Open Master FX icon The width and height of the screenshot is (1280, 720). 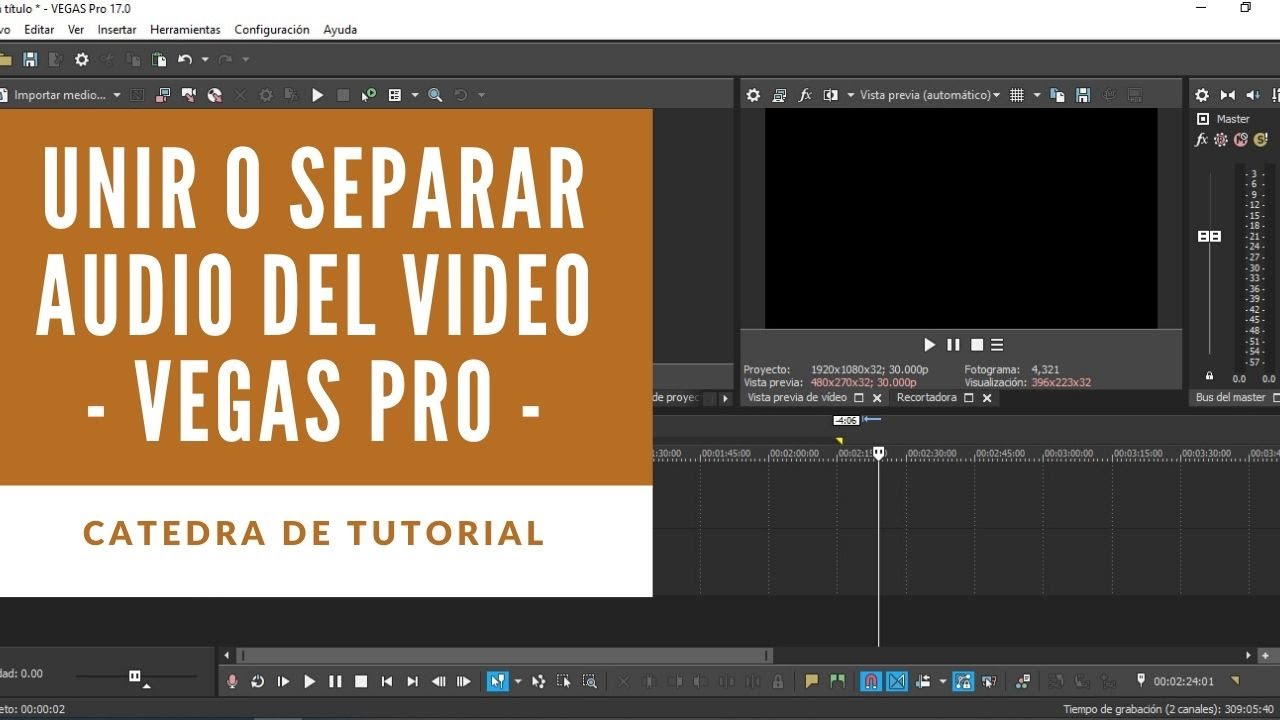(x=1202, y=139)
